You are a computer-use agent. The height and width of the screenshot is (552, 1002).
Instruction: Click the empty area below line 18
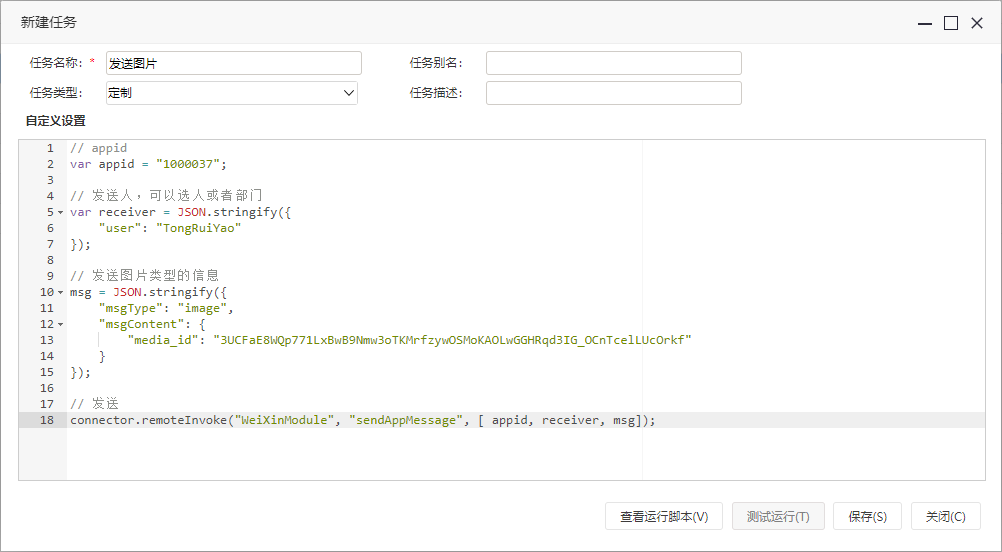(525, 454)
